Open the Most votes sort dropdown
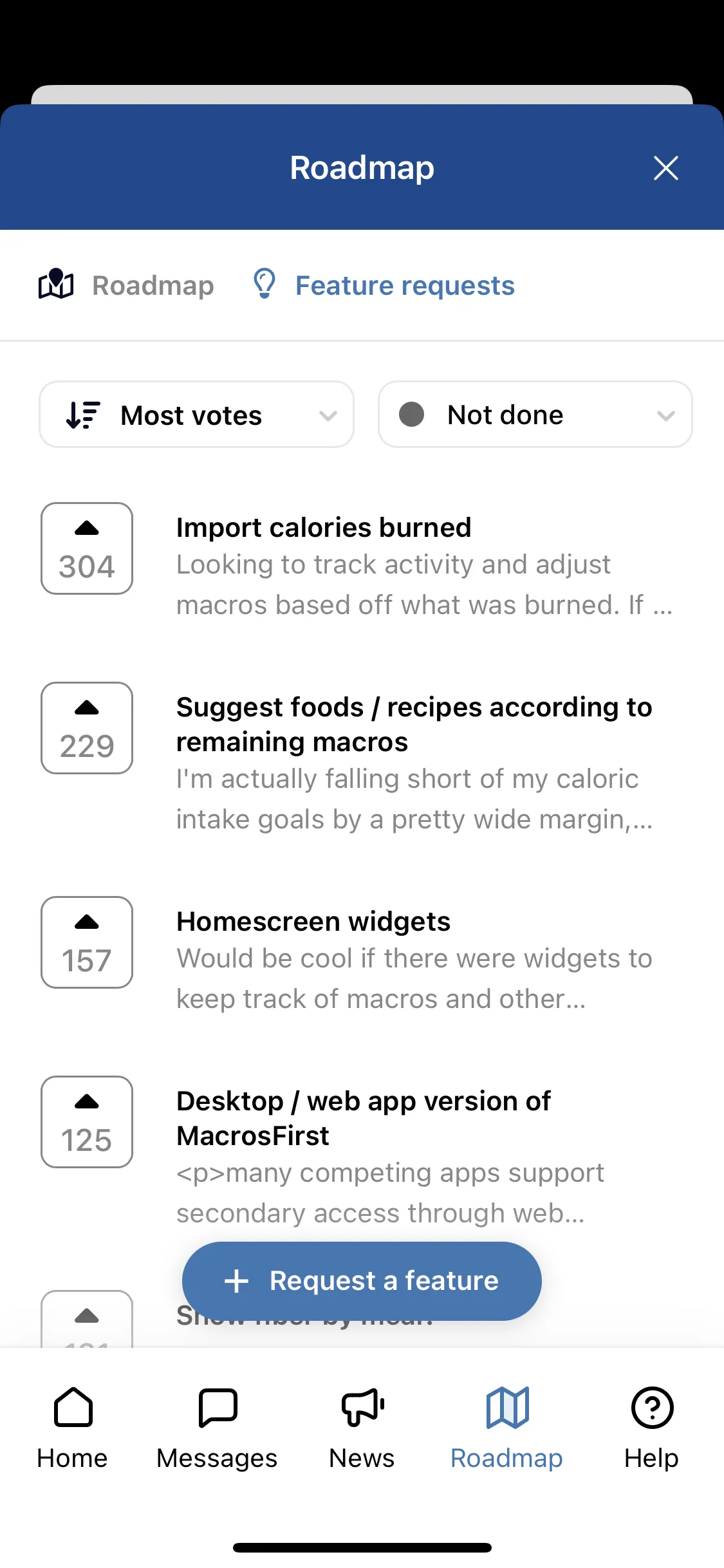This screenshot has height=1568, width=724. coord(196,415)
